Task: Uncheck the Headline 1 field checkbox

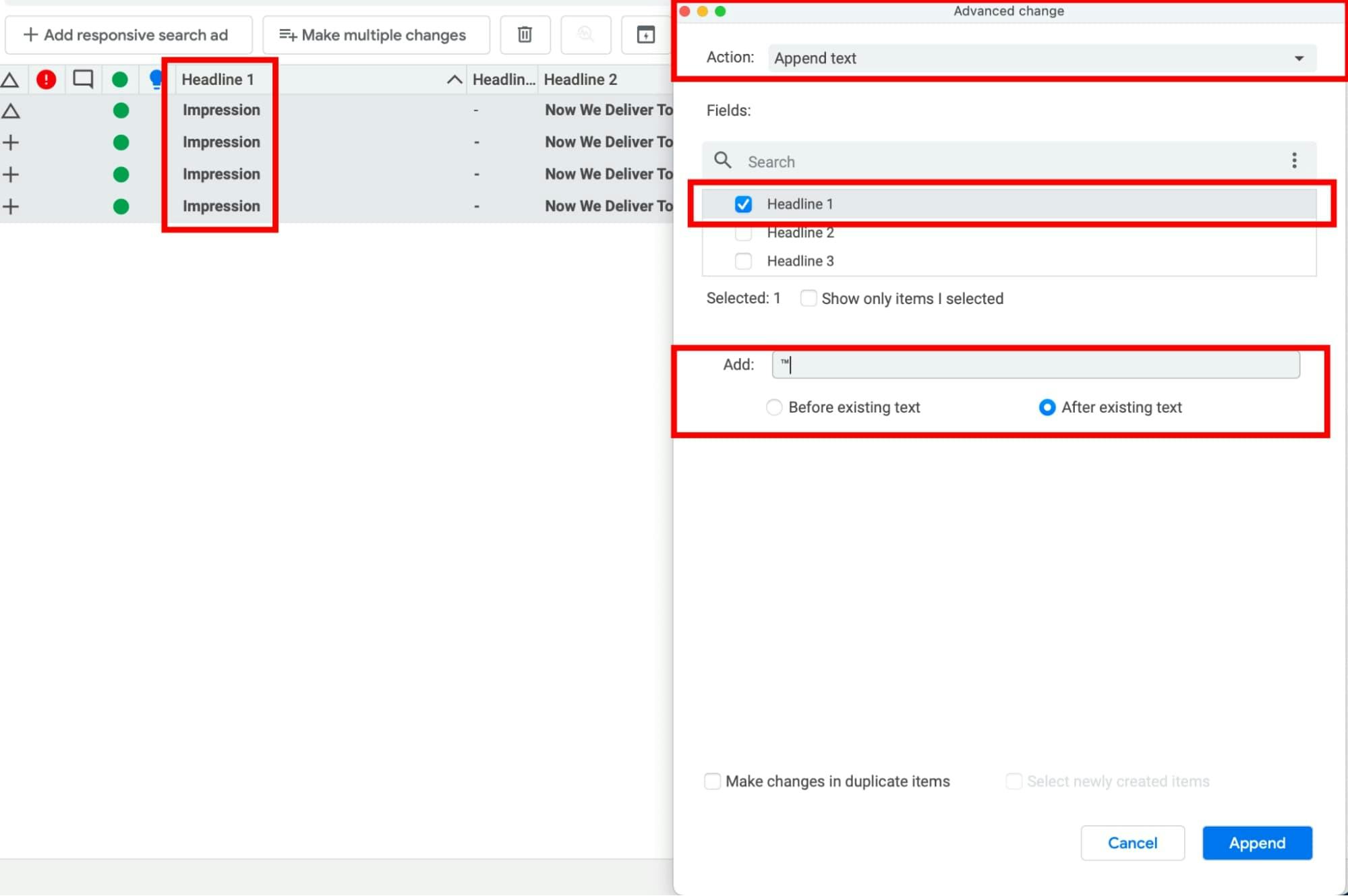Action: tap(743, 204)
